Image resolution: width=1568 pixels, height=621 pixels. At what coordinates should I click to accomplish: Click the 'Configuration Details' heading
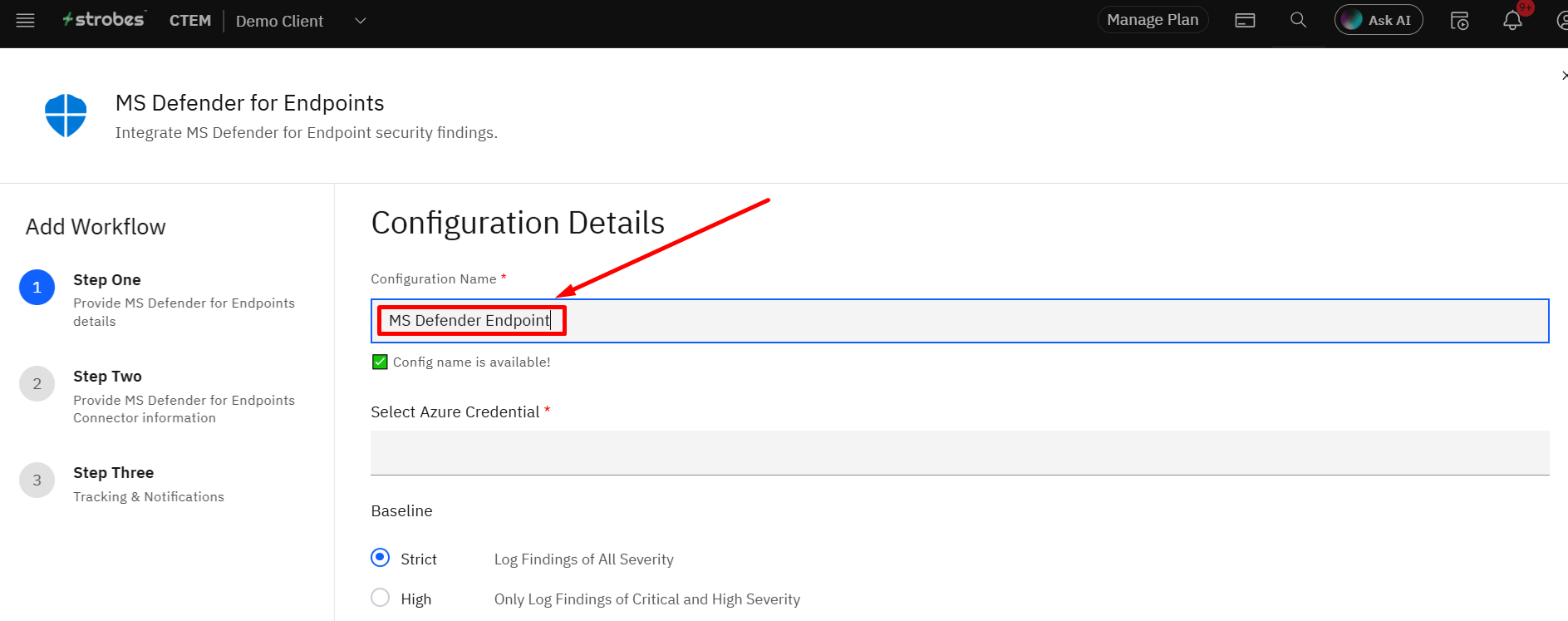[x=518, y=223]
